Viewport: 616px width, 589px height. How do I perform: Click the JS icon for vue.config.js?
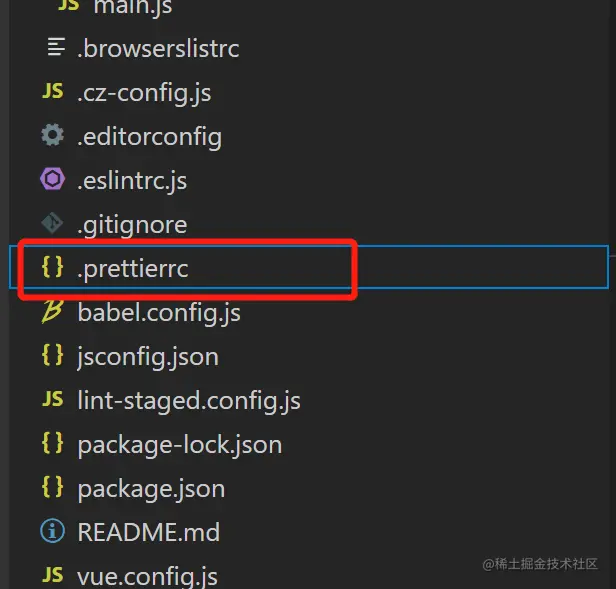coord(52,575)
